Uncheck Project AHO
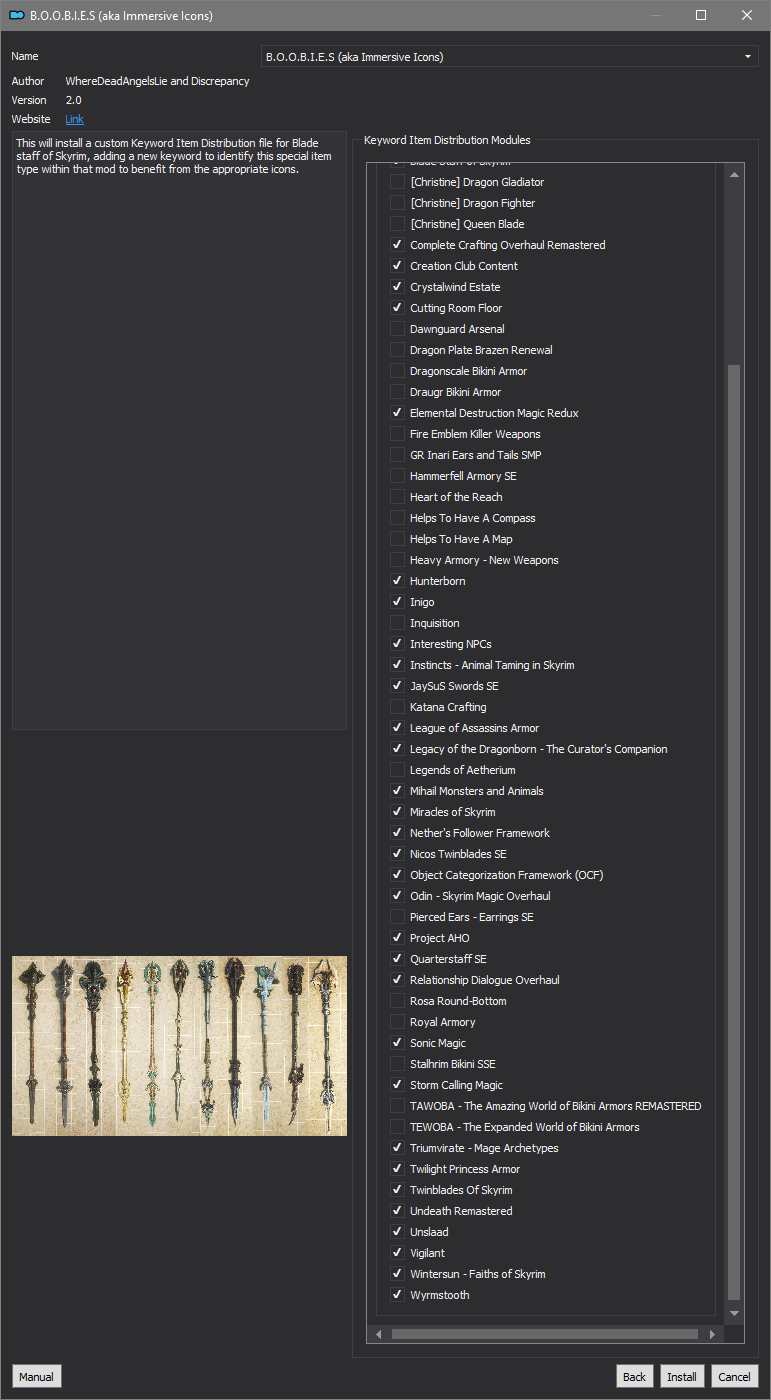Viewport: 771px width, 1400px height. tap(397, 938)
